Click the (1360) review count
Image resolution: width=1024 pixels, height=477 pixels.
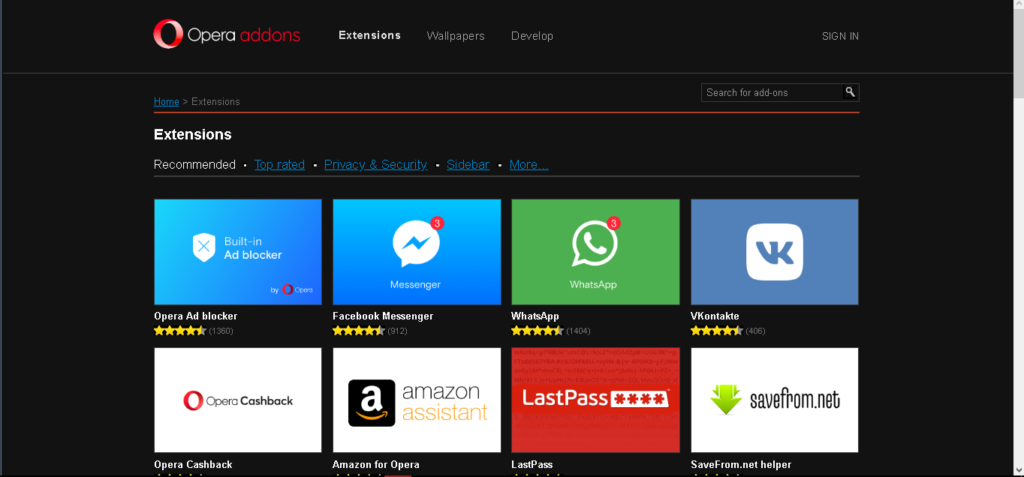pyautogui.click(x=221, y=331)
